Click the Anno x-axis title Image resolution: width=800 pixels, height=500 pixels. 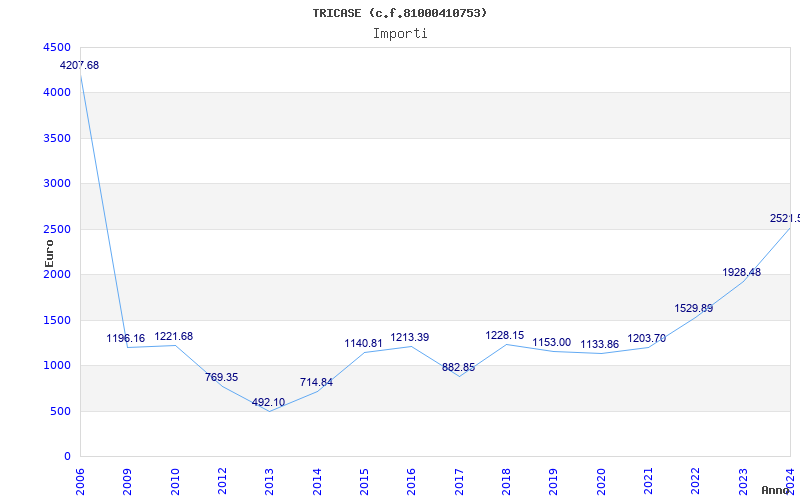click(x=776, y=490)
